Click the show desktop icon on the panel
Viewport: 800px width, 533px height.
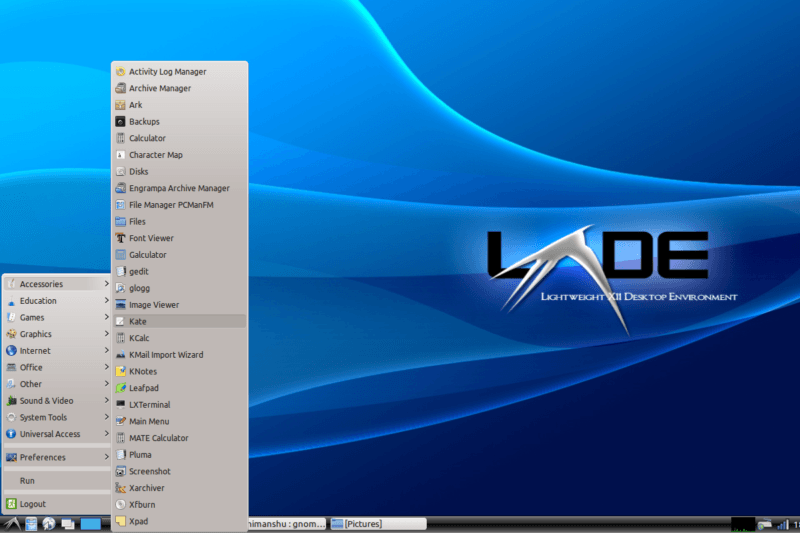pos(67,524)
